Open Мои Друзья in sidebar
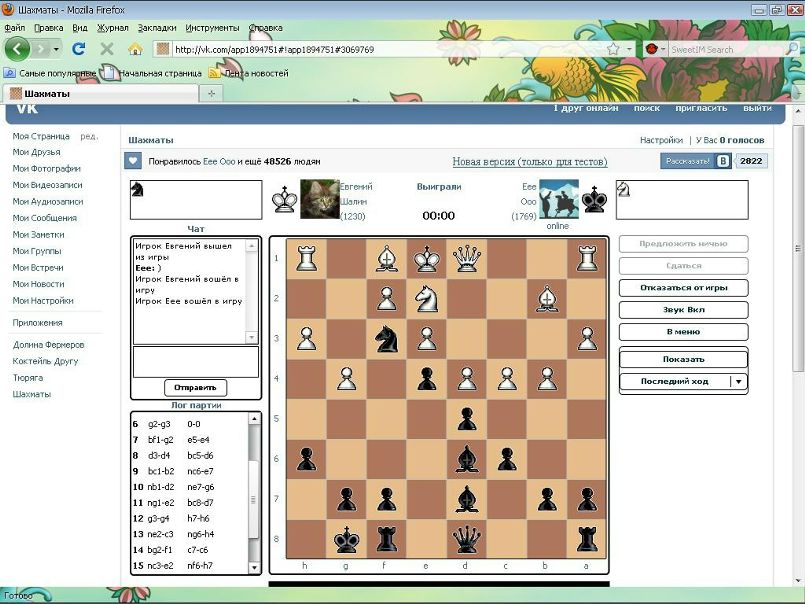This screenshot has width=805, height=604. point(36,152)
